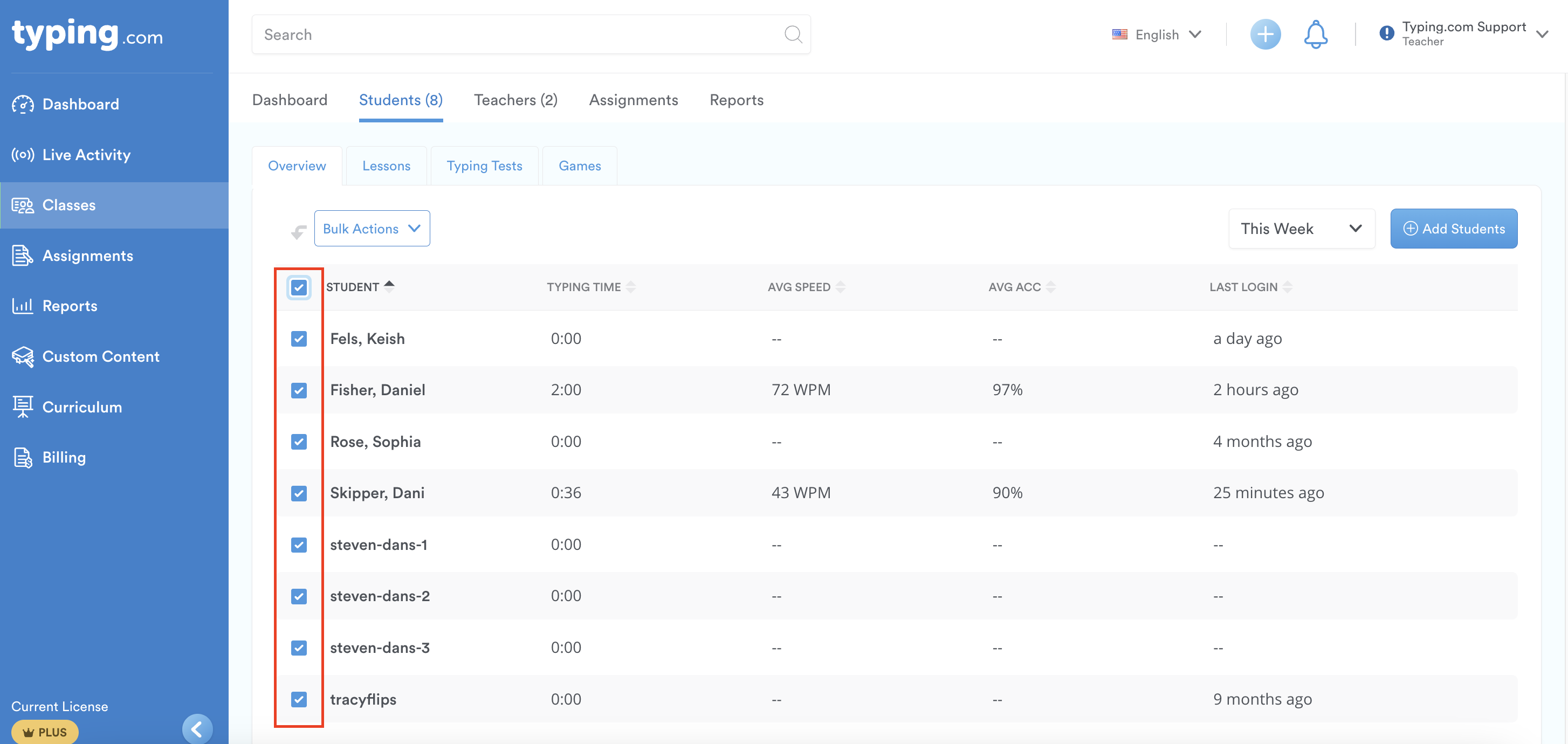Open Live Activity from the sidebar

(x=86, y=155)
